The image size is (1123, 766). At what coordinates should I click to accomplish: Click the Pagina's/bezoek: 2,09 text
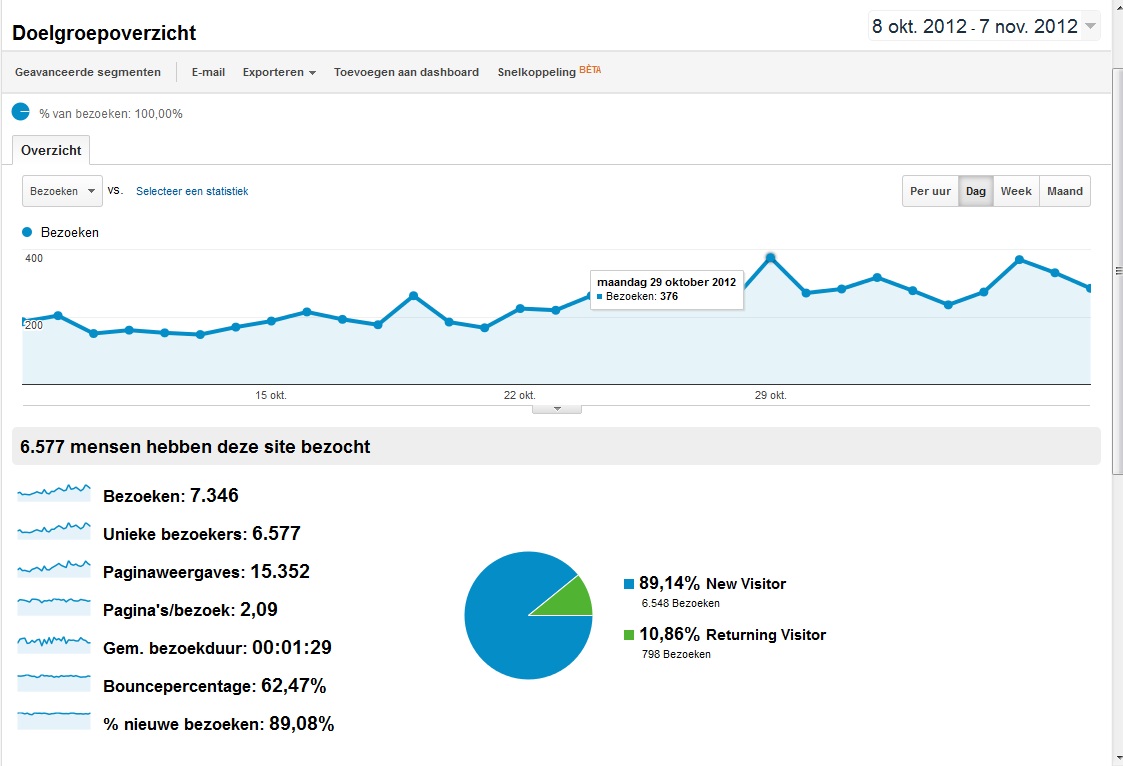pyautogui.click(x=191, y=610)
